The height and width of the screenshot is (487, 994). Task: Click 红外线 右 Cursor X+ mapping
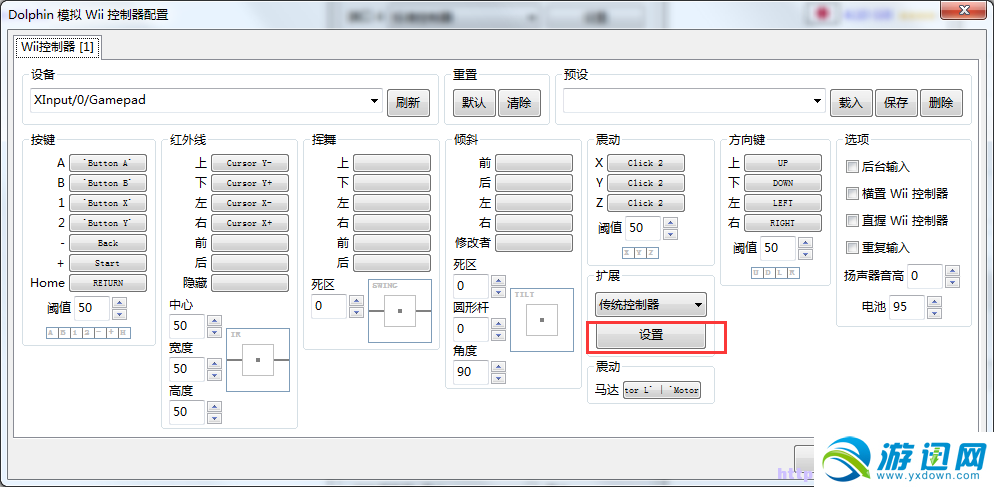[x=250, y=223]
